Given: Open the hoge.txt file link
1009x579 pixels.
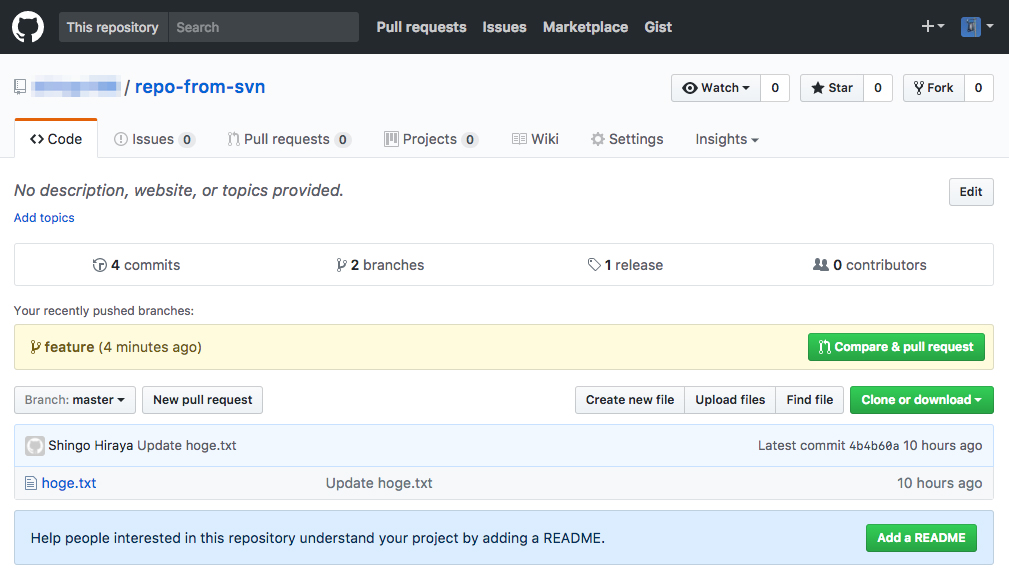Looking at the screenshot, I should tap(69, 483).
